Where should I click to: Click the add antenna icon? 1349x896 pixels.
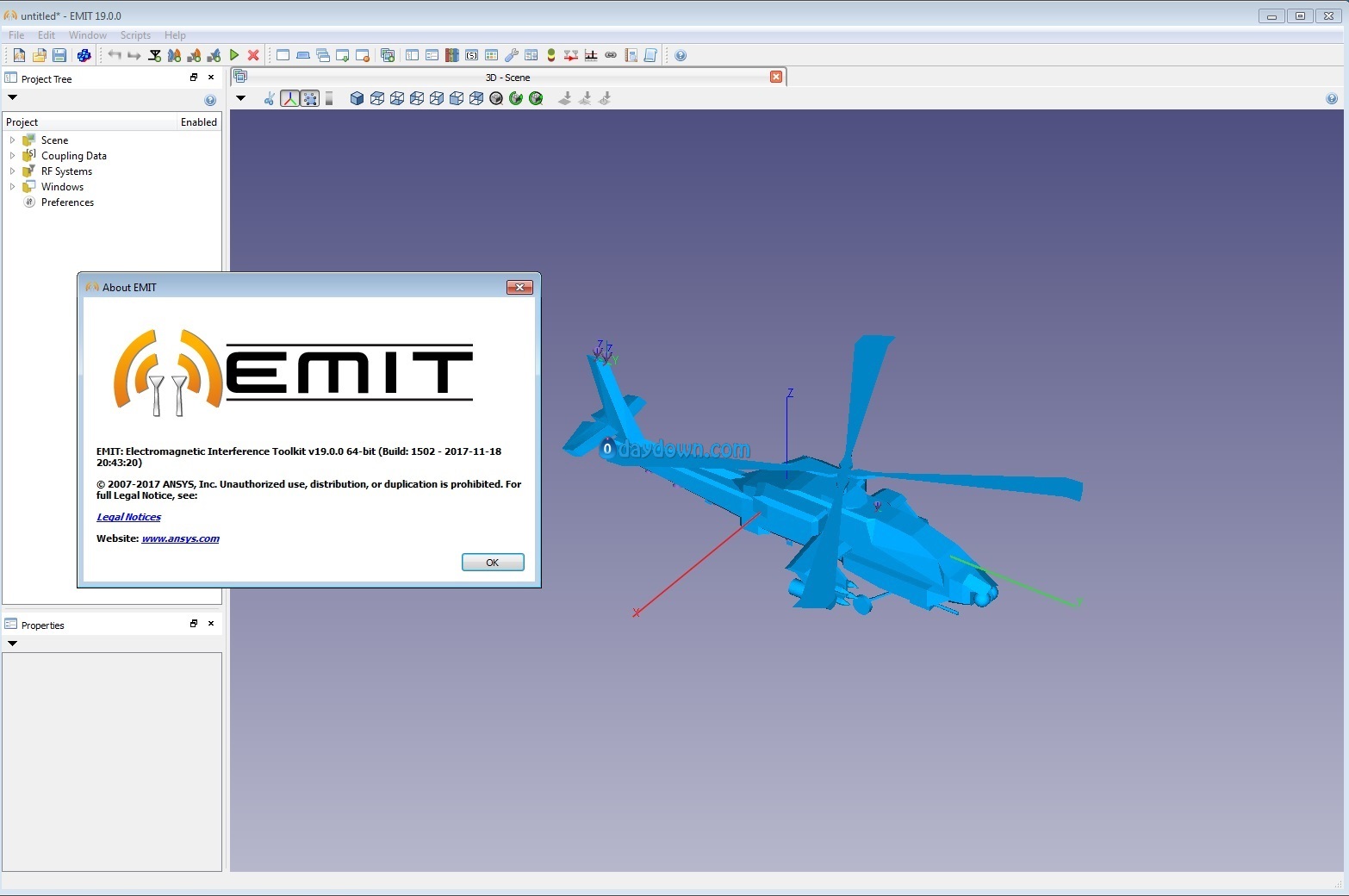pyautogui.click(x=155, y=55)
